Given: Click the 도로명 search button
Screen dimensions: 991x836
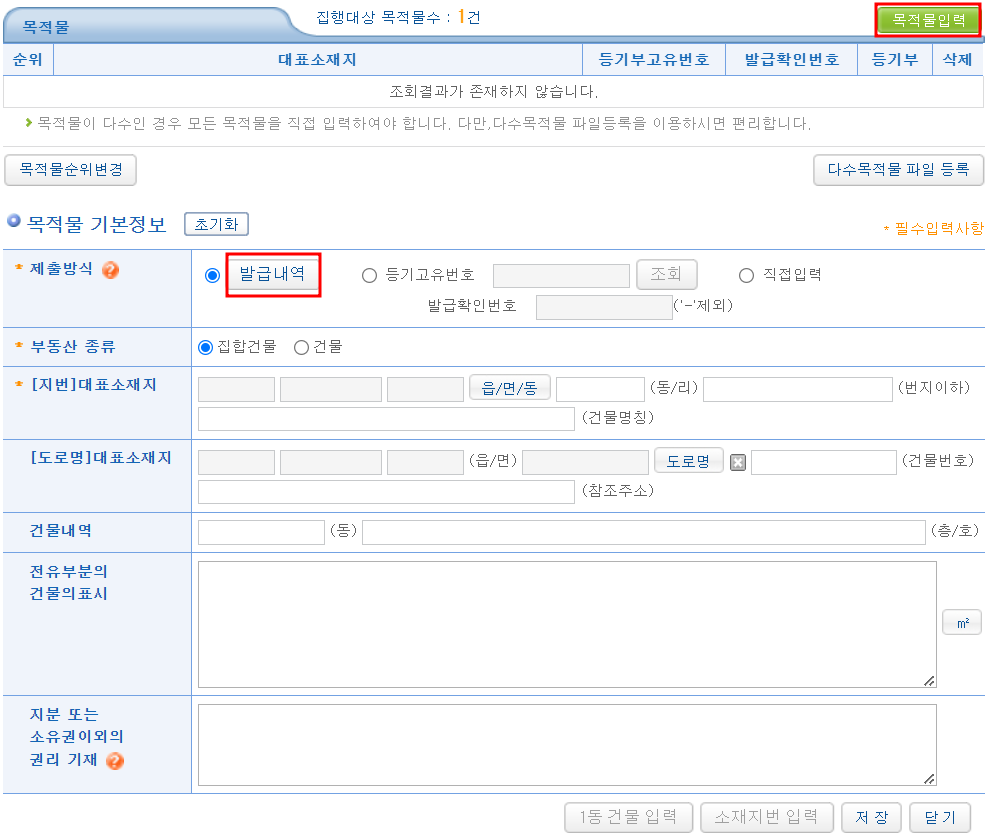Looking at the screenshot, I should [x=688, y=461].
